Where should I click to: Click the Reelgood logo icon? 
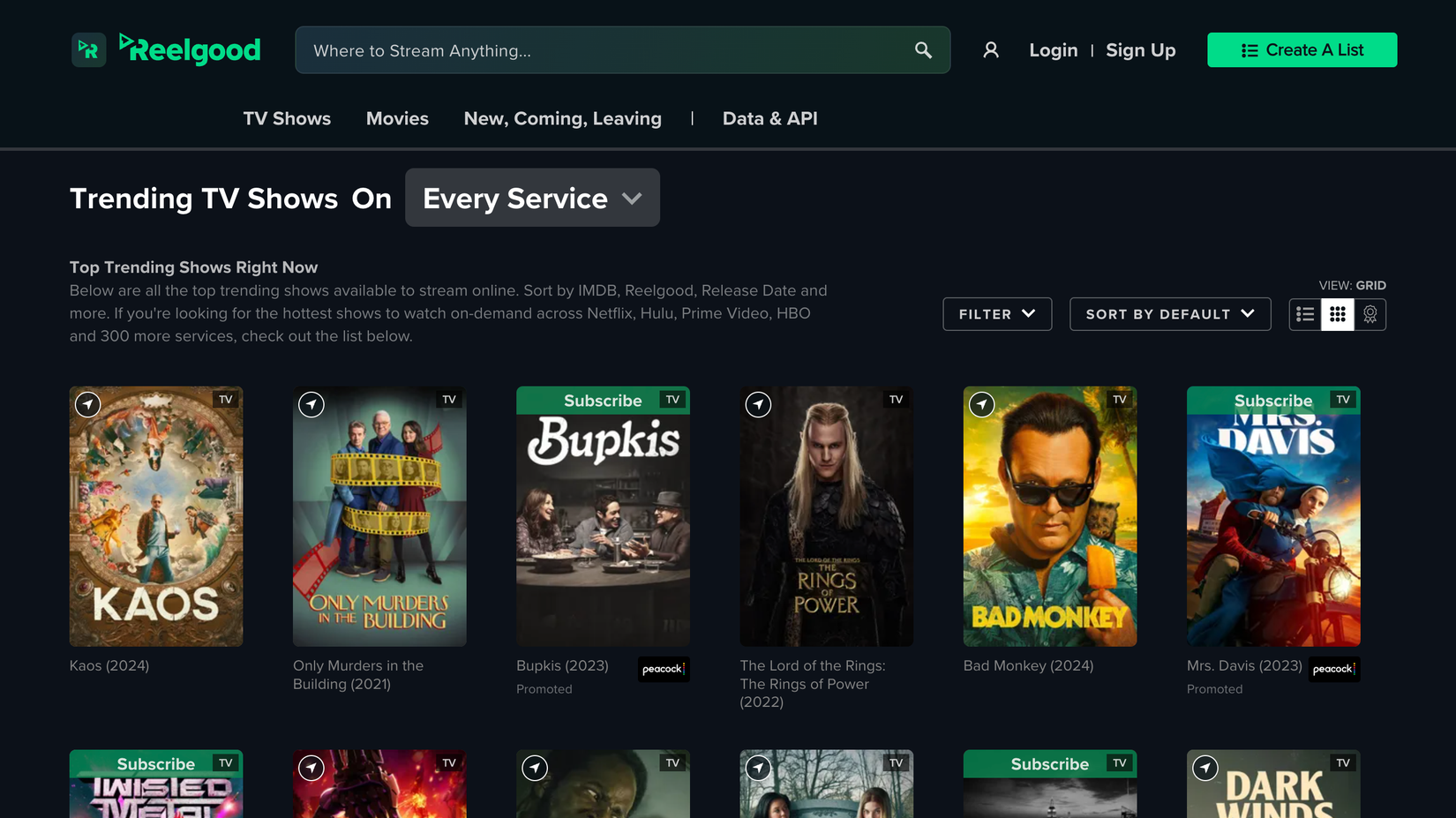[x=88, y=50]
